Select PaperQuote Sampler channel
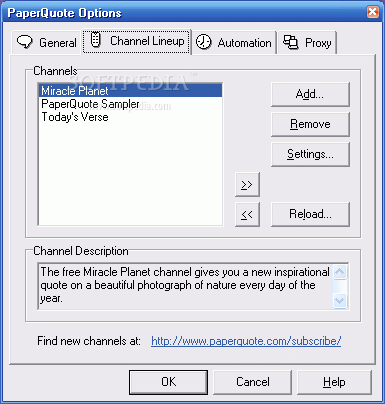Image resolution: width=385 pixels, height=404 pixels. (x=130, y=104)
